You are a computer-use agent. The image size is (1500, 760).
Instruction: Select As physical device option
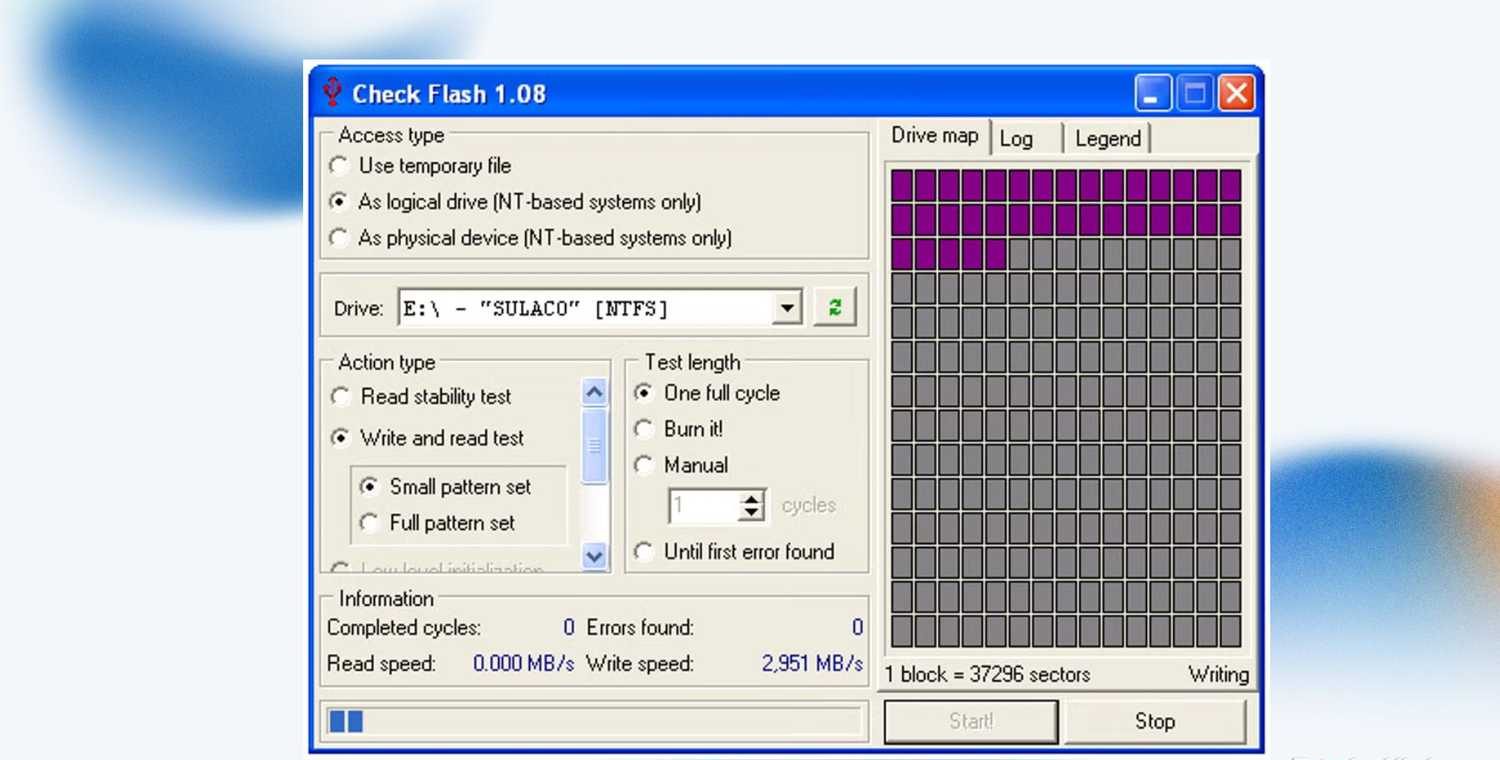341,238
